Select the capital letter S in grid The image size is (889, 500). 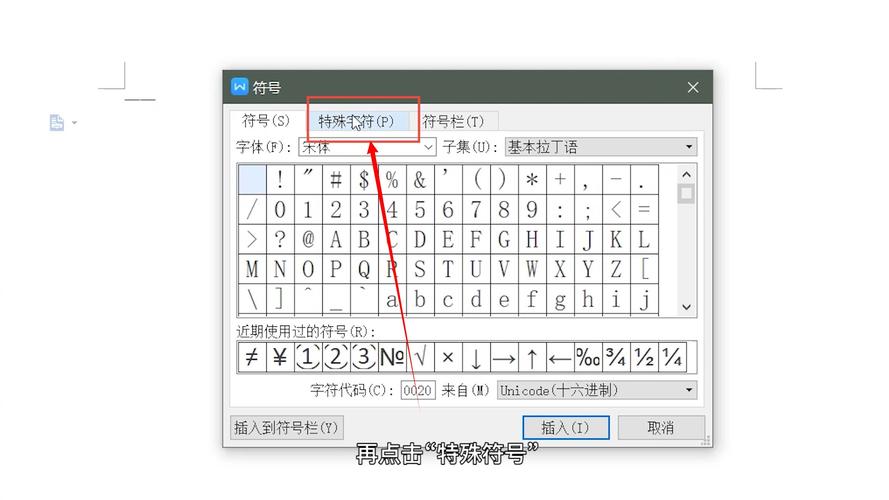pos(420,269)
